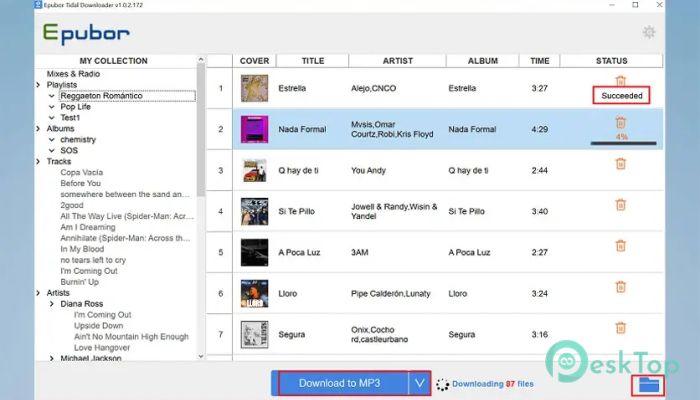Select the 2good track

72,205
